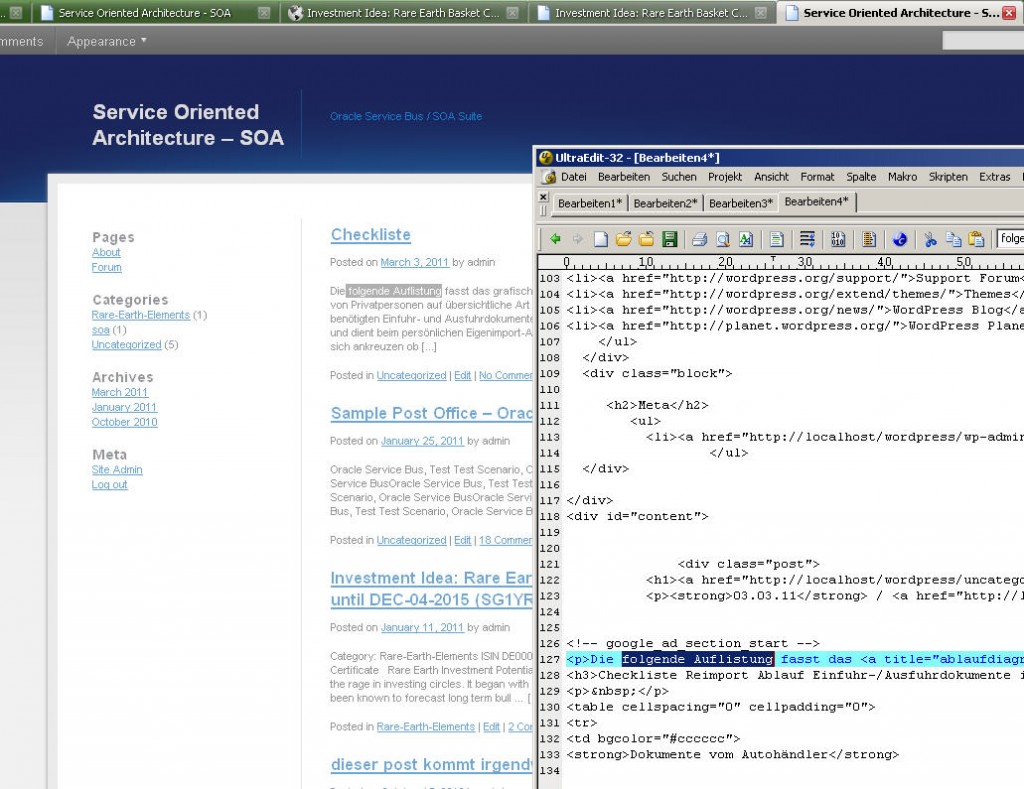Click Site Admin link under Meta
Screen dimensions: 1024x789
pyautogui.click(x=117, y=470)
